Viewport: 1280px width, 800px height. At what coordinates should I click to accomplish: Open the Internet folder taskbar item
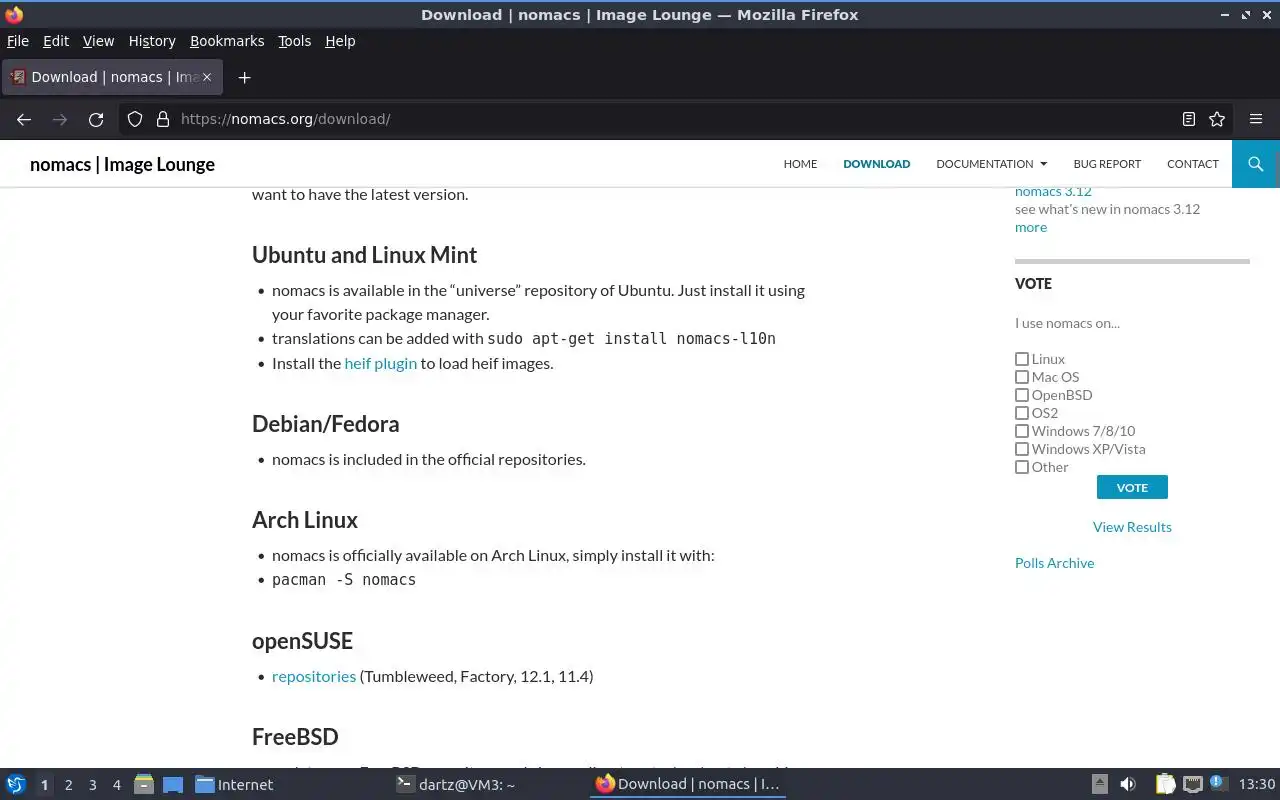point(234,784)
